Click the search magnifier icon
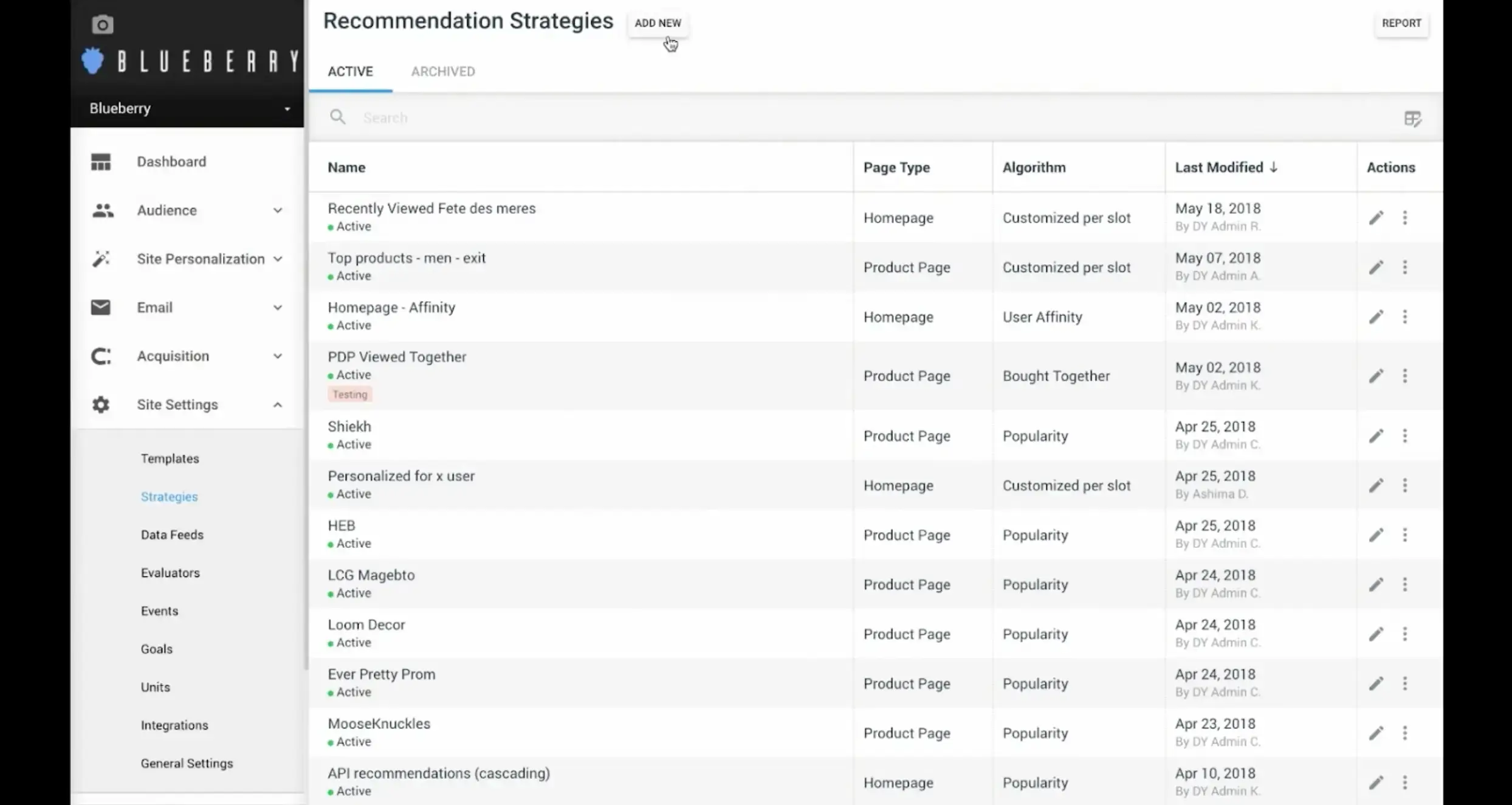Screen dimensions: 1512x805 (338, 117)
